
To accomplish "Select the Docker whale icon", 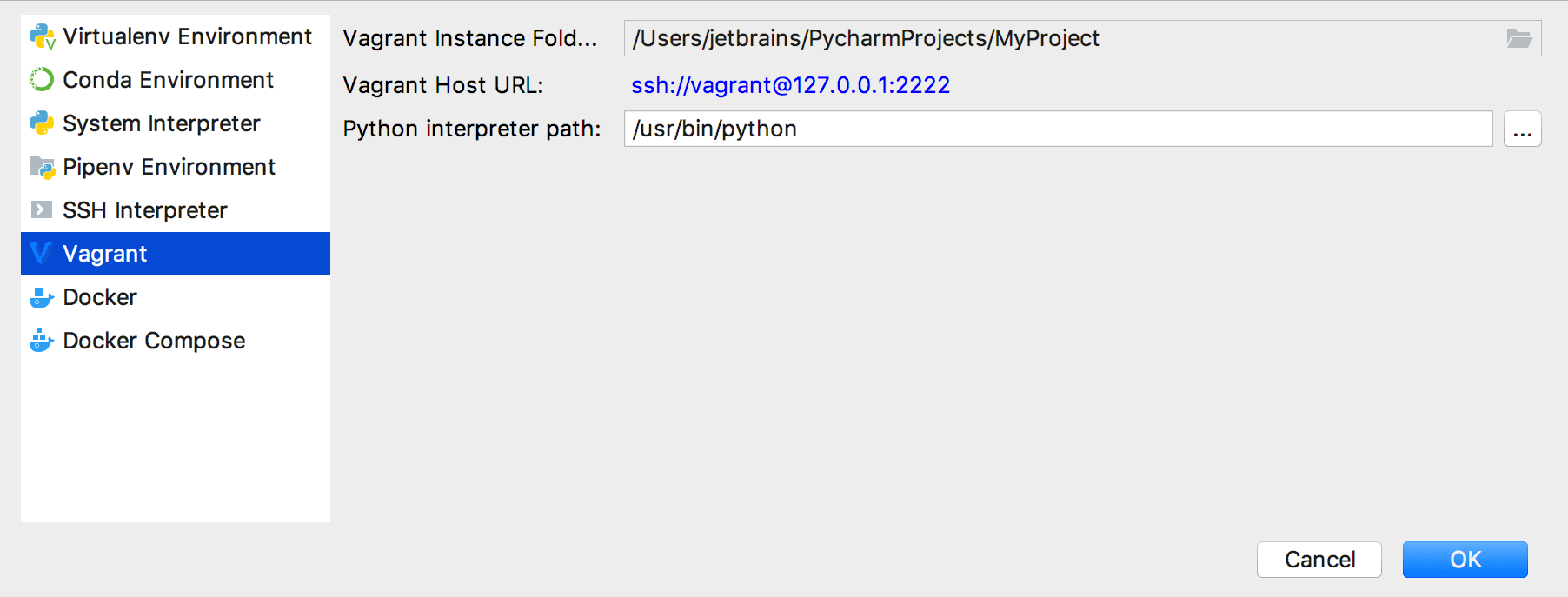I will pos(40,296).
